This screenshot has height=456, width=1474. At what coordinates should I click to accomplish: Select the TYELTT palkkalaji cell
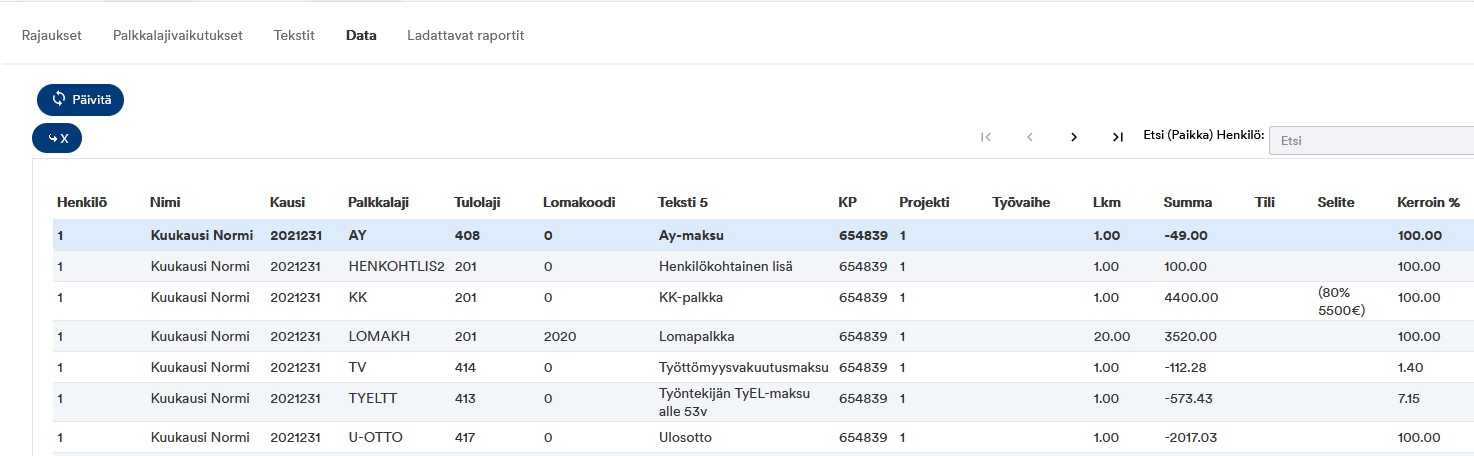pyautogui.click(x=372, y=398)
